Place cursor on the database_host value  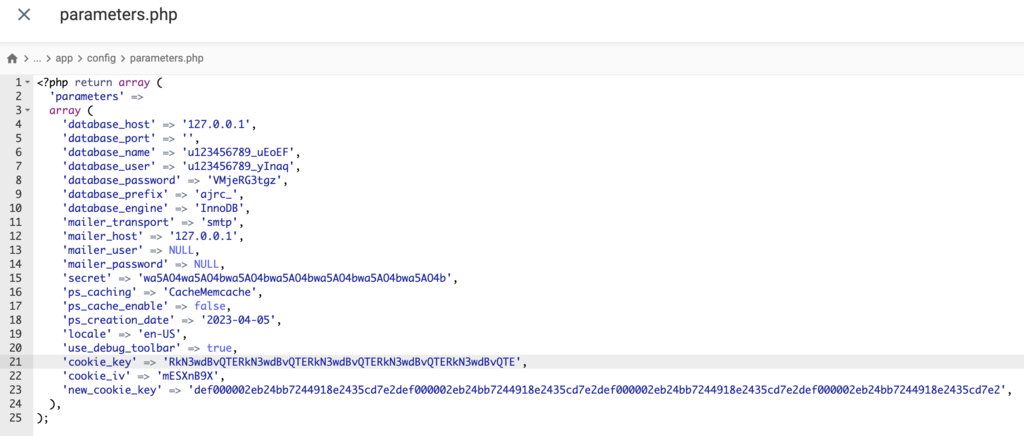coord(219,124)
